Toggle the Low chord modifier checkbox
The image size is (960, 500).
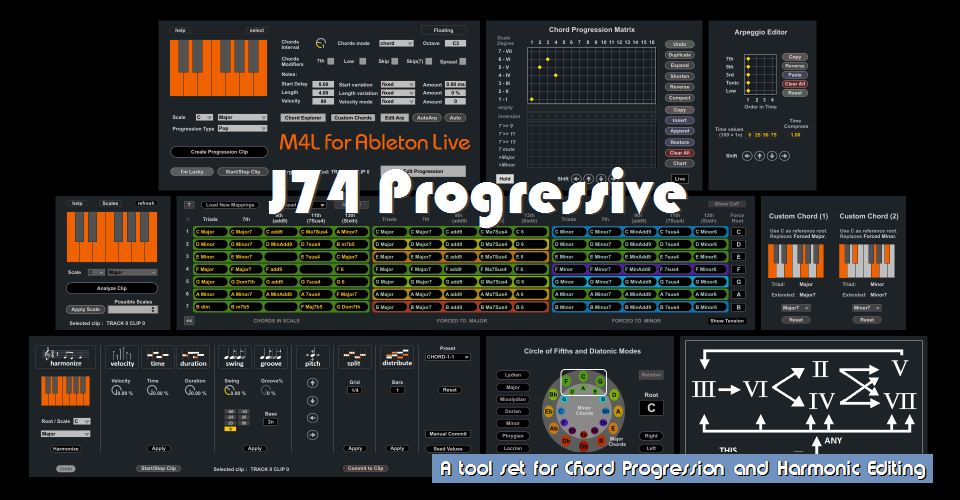tap(362, 61)
